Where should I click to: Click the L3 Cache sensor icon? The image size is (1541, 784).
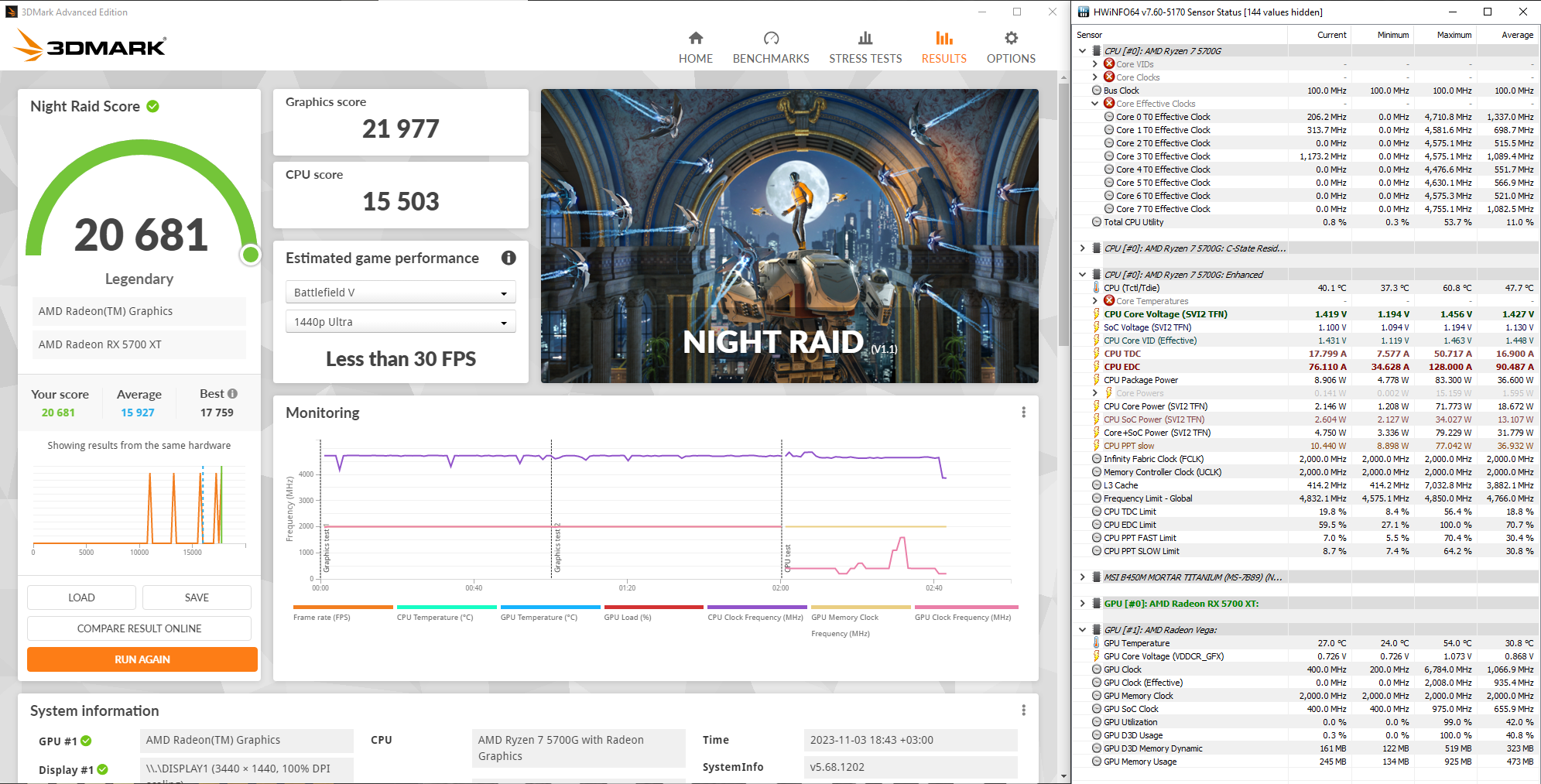point(1097,485)
